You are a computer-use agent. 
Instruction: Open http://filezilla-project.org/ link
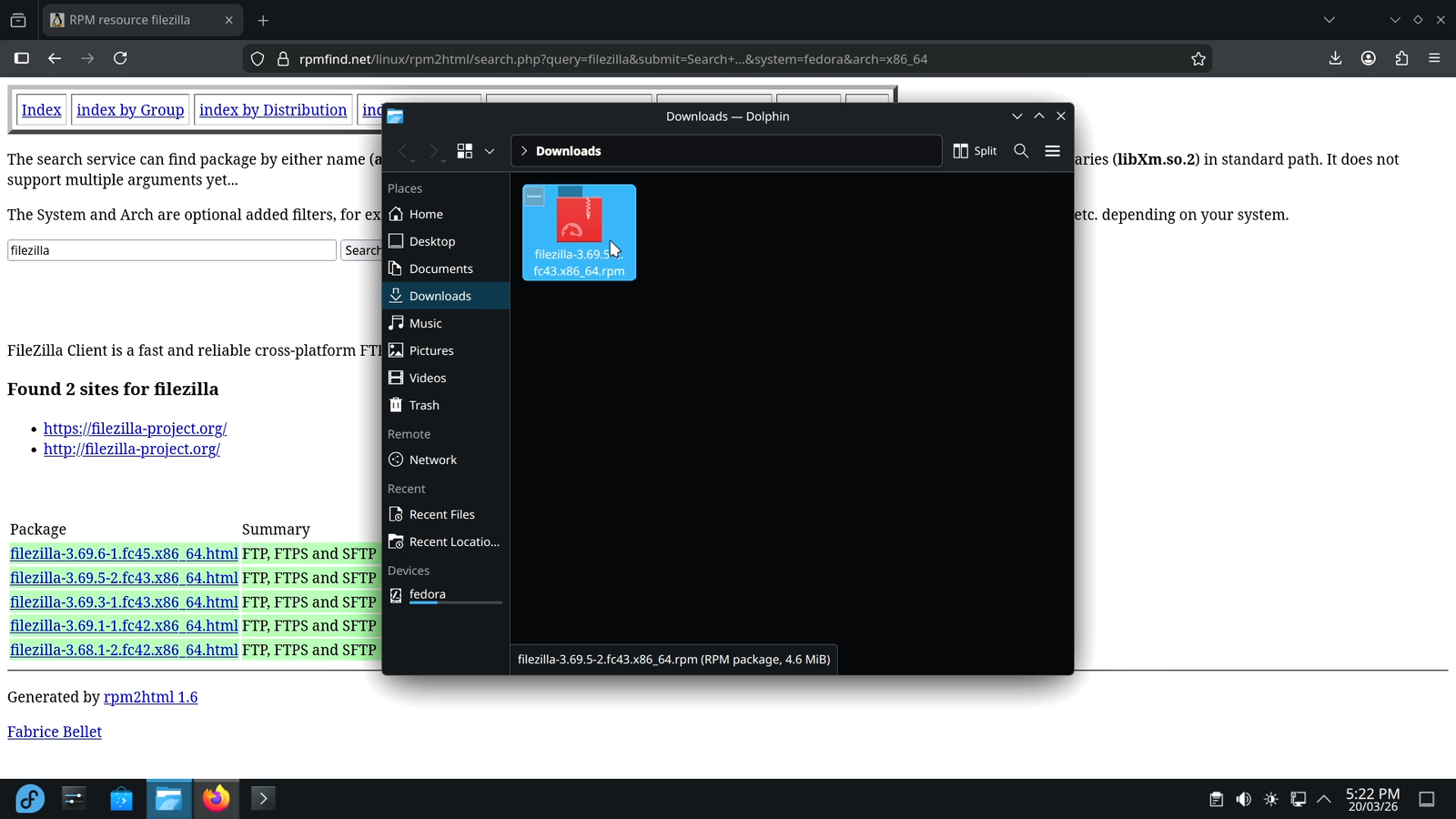[132, 450]
